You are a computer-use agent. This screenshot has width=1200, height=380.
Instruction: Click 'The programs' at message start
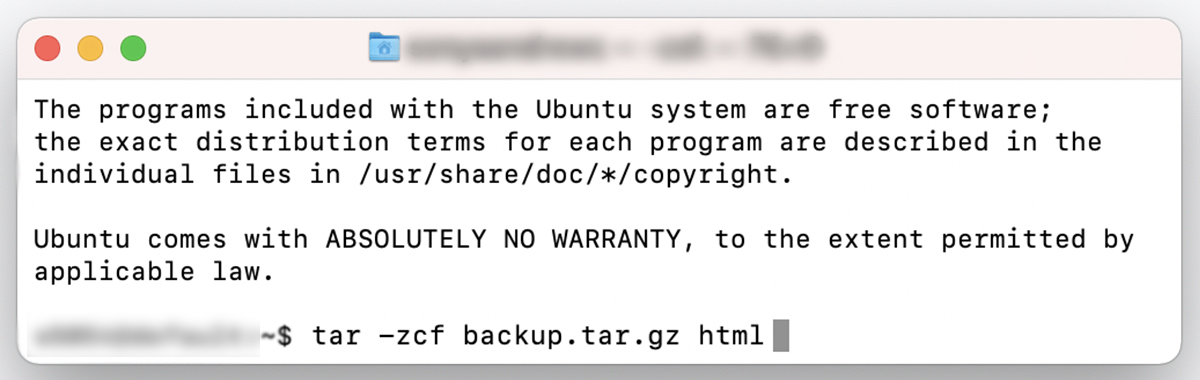[x=130, y=109]
